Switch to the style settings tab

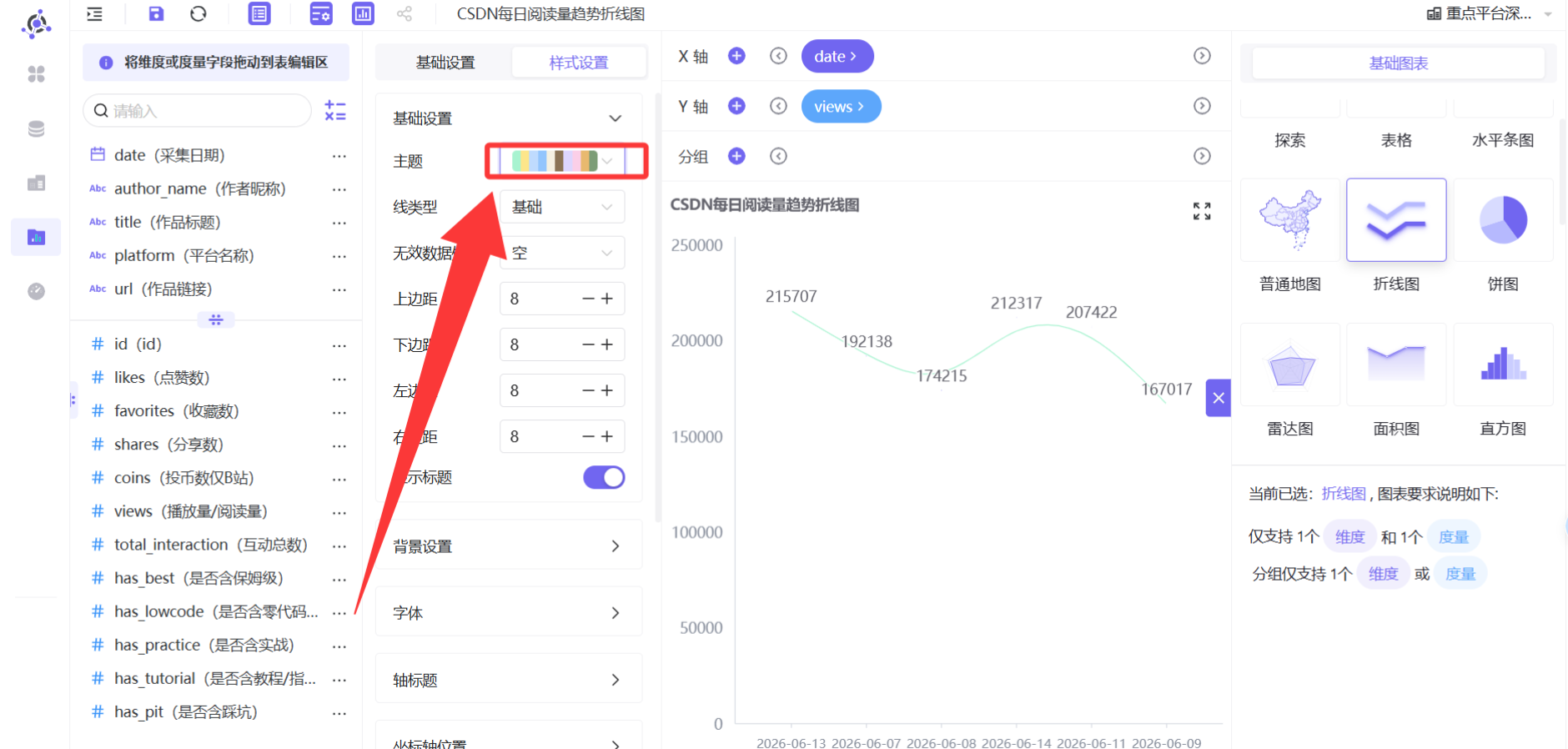coord(579,63)
